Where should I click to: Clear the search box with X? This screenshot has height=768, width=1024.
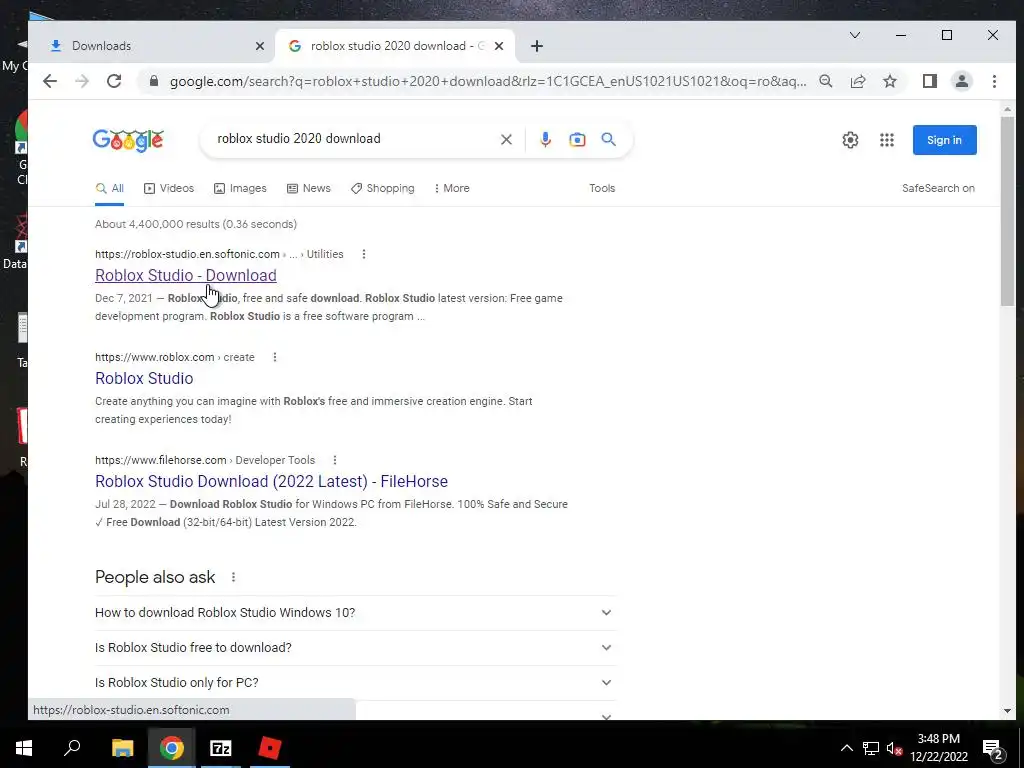tap(506, 139)
